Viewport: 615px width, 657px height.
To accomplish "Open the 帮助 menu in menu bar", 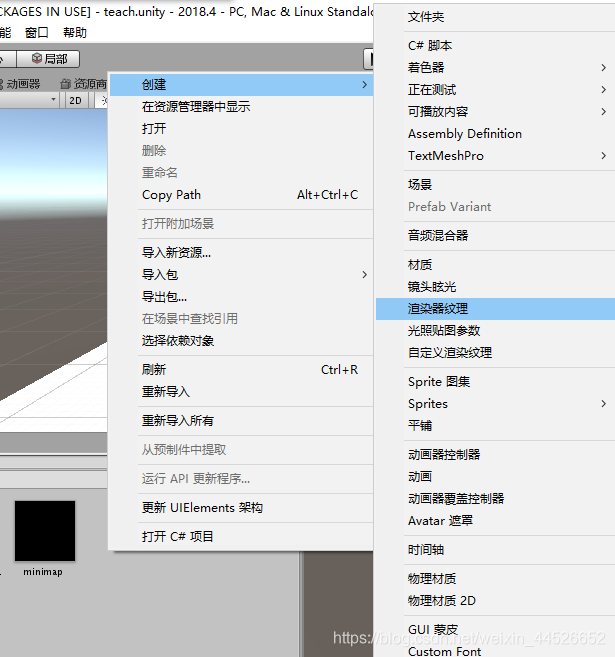I will pos(75,33).
